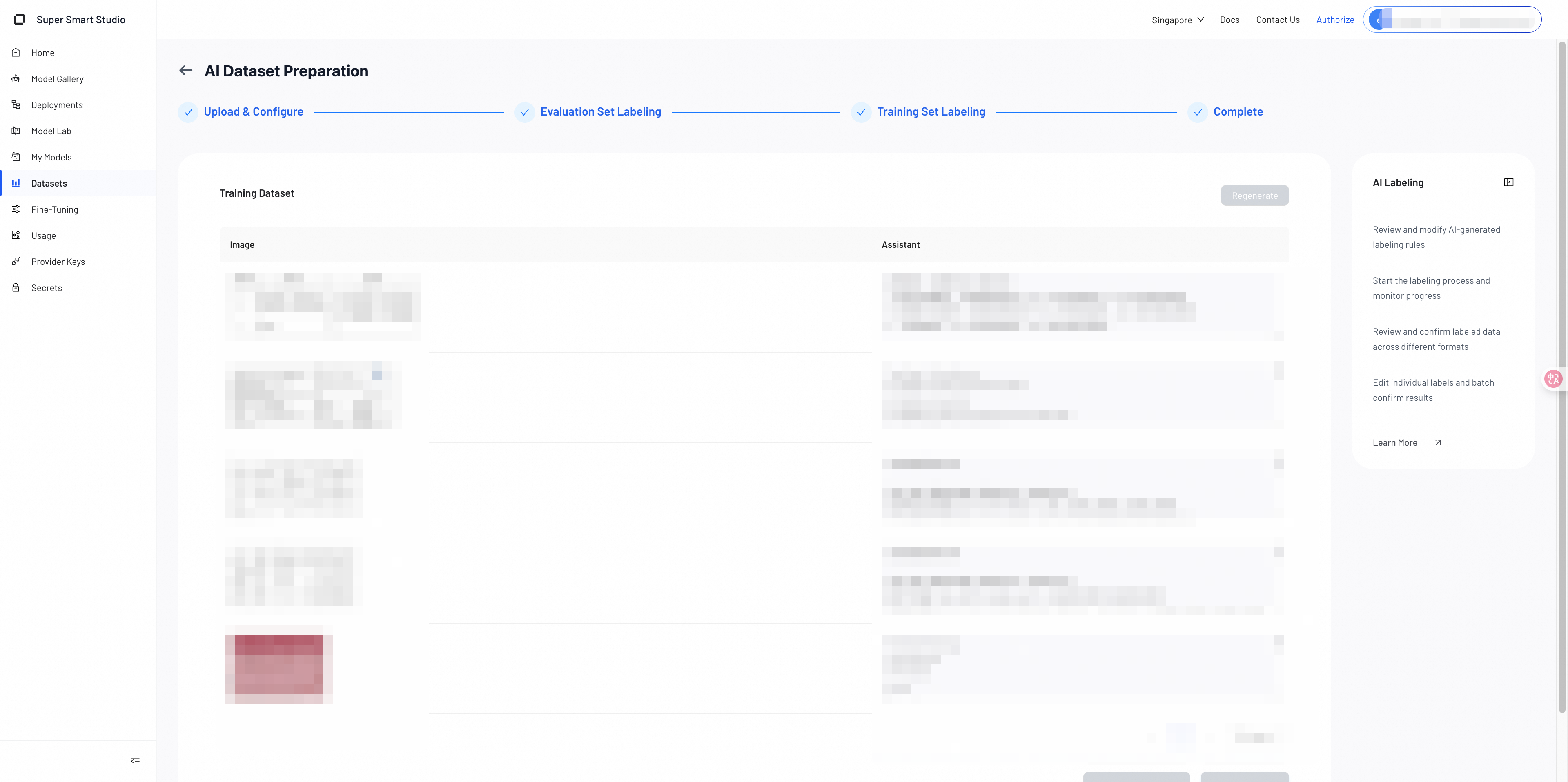
Task: Click the Authorize link
Action: (1335, 20)
